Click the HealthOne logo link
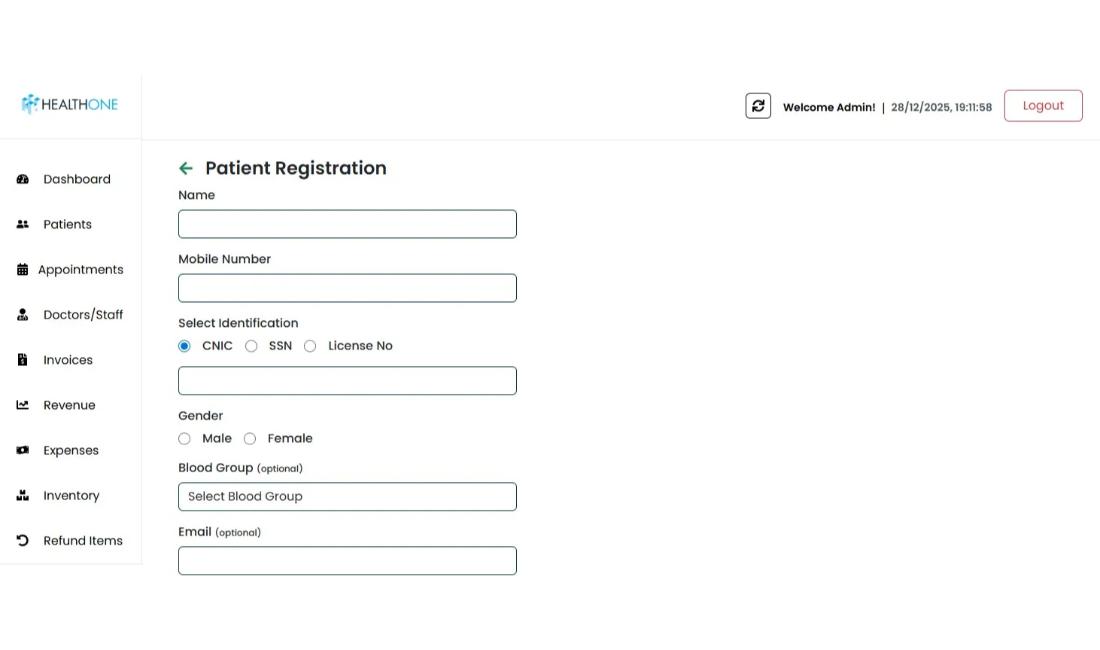1100x650 pixels. 70,104
